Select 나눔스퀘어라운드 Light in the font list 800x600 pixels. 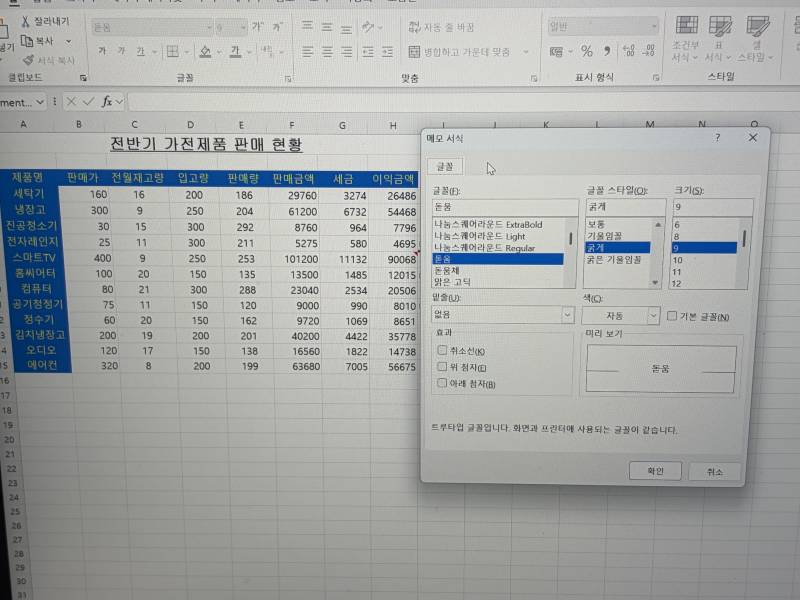click(x=480, y=236)
